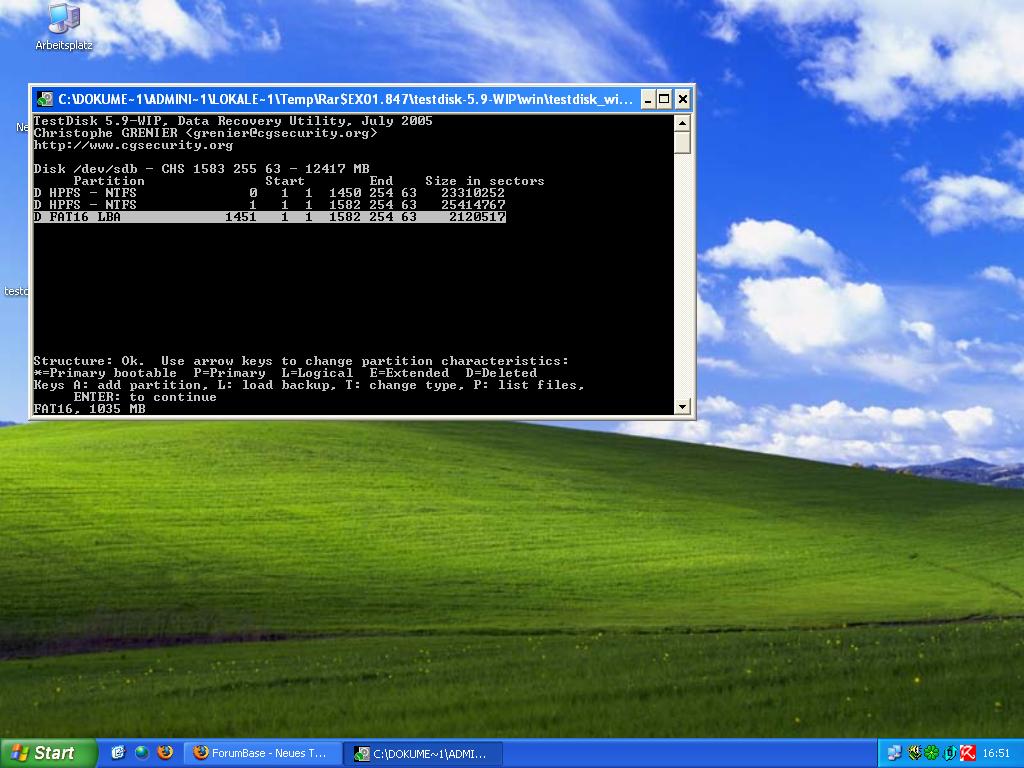This screenshot has width=1024, height=768.
Task: Switch to the ForumBase Firefox taskbar button
Action: click(263, 753)
